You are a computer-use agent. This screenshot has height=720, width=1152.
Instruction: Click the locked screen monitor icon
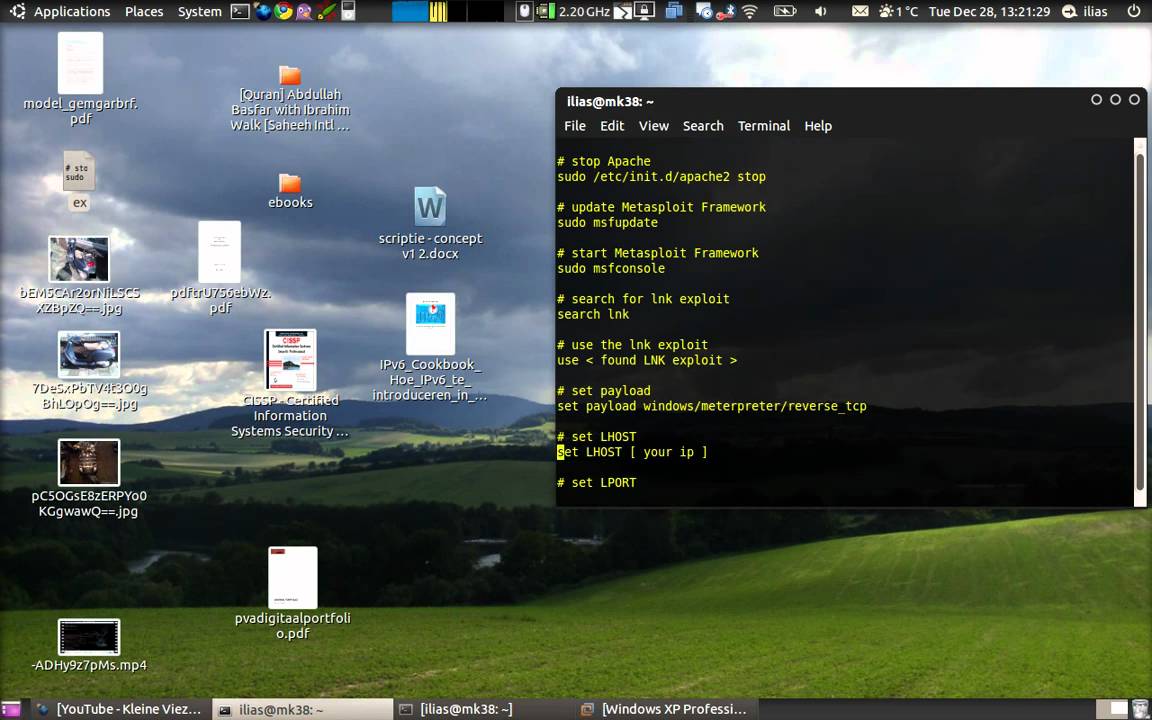(644, 11)
